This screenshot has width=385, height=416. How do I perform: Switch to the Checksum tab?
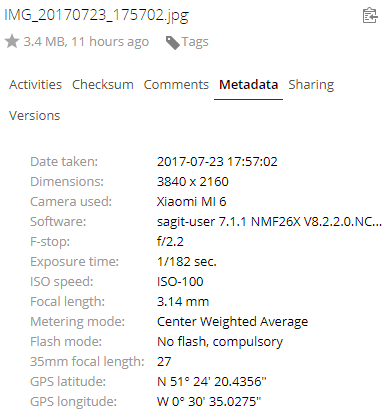[103, 85]
